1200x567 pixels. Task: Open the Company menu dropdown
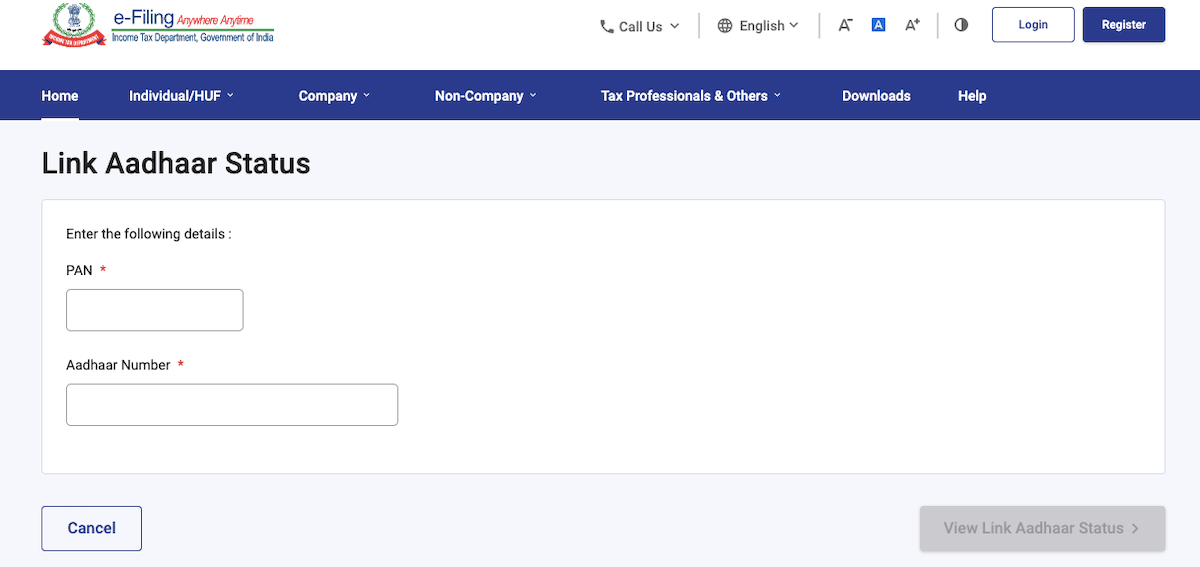click(334, 96)
